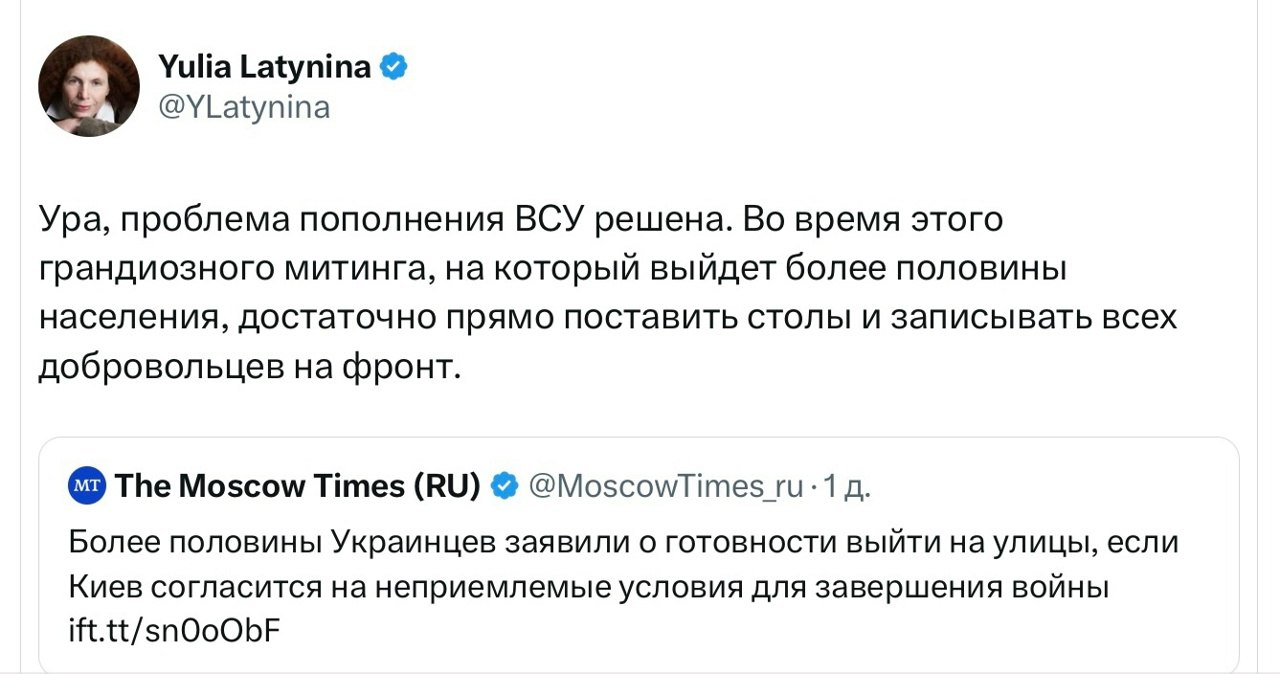Open Yulia Latynina's profile photo

pos(88,86)
